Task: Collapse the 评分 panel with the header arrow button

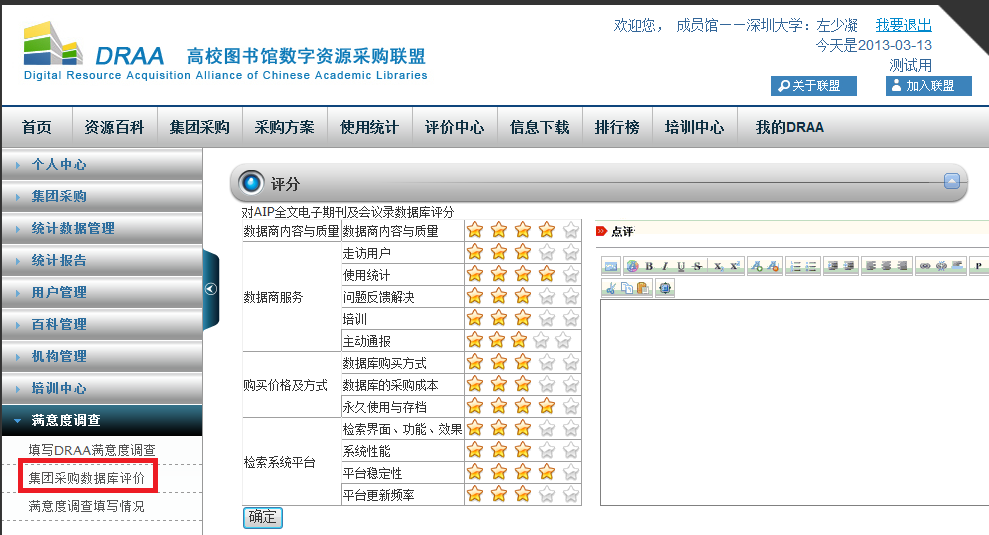Action: click(951, 182)
